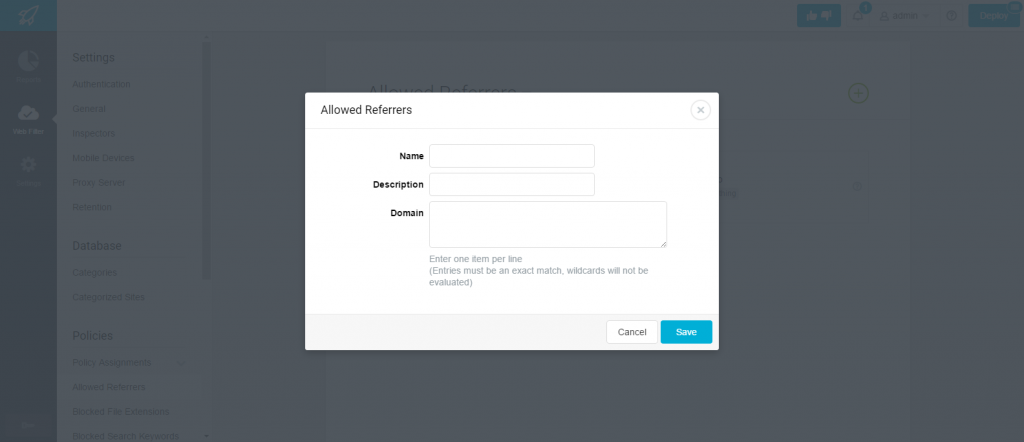1024x442 pixels.
Task: Select Allowed Referrers in sidebar menu
Action: (109, 387)
